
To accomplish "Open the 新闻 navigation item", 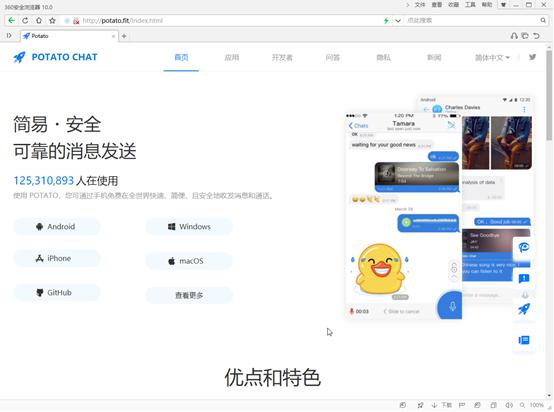I will pos(434,57).
